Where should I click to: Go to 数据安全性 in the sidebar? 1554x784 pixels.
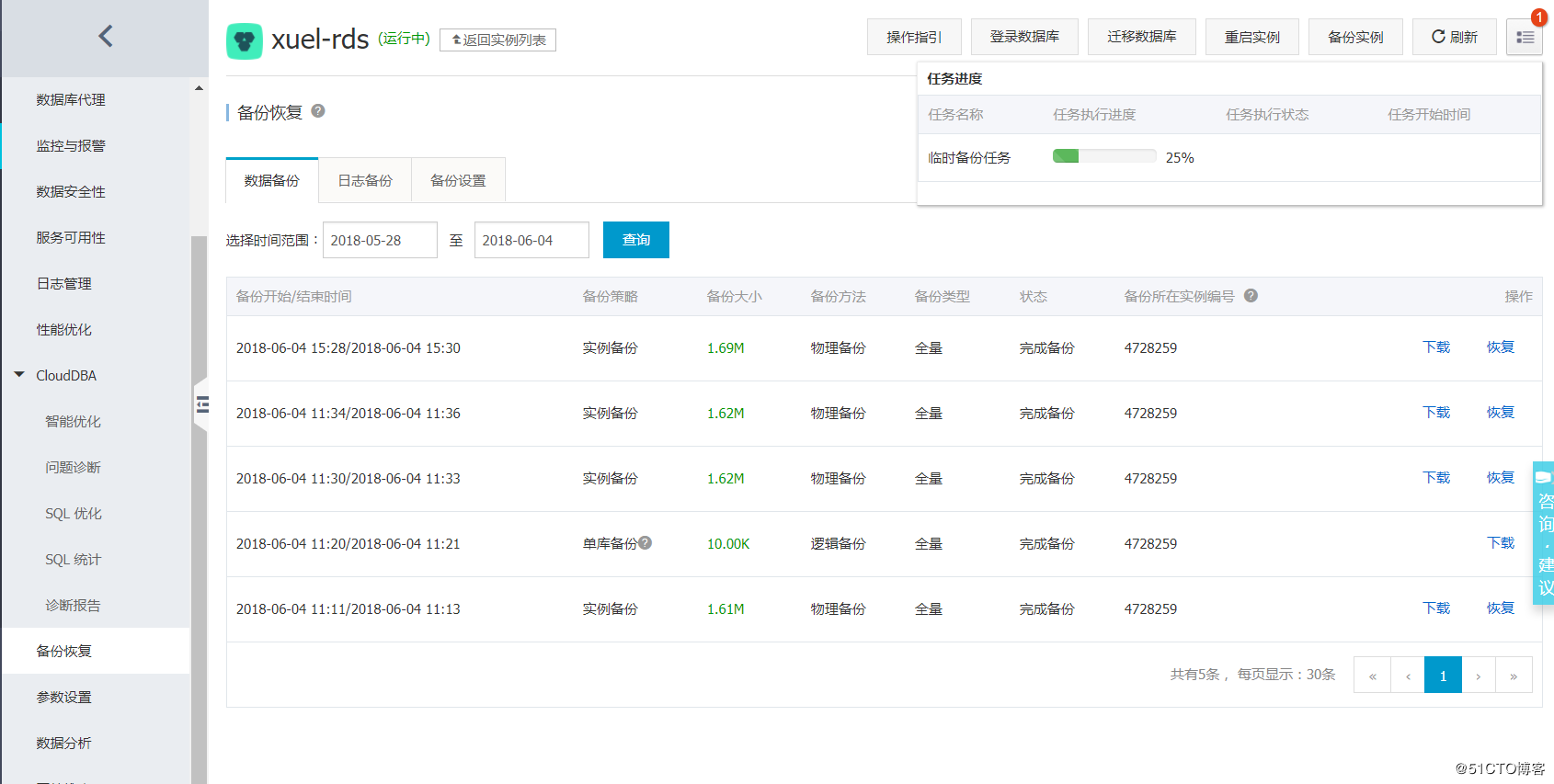tap(71, 192)
